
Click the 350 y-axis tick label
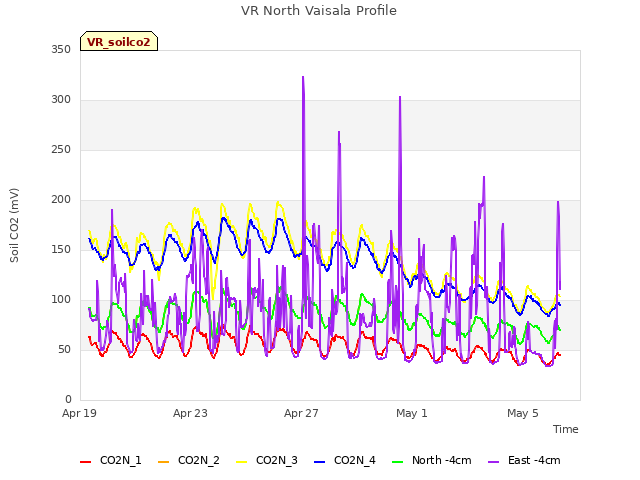(x=61, y=49)
